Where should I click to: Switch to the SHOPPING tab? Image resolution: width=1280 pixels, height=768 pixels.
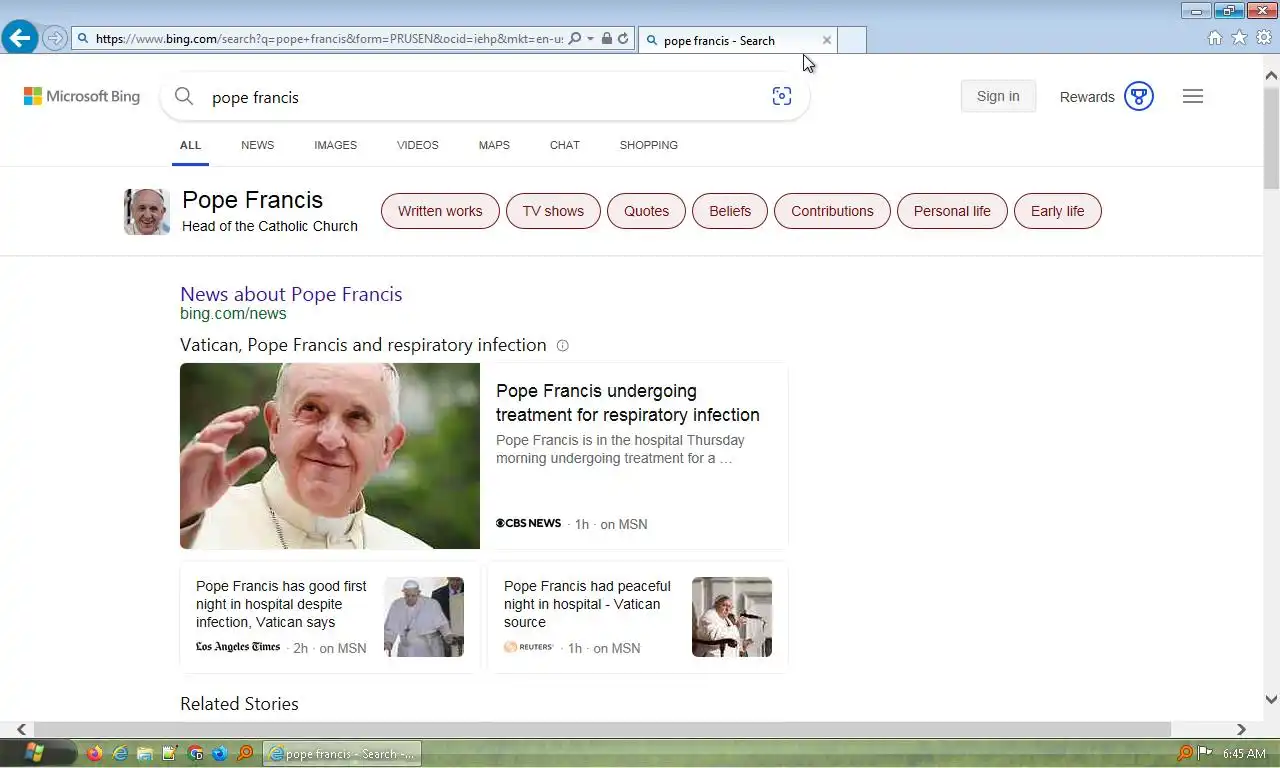648,145
